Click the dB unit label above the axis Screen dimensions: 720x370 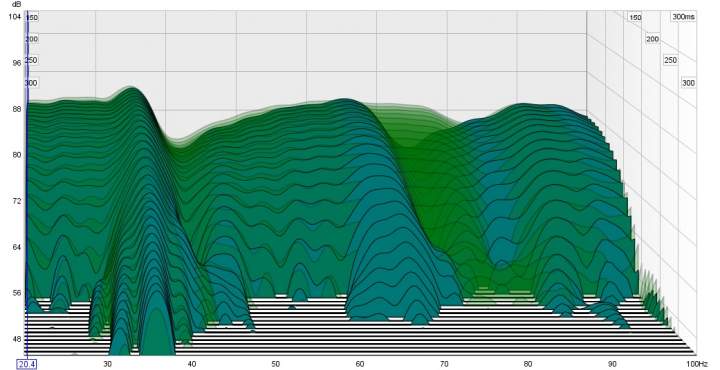tap(16, 4)
